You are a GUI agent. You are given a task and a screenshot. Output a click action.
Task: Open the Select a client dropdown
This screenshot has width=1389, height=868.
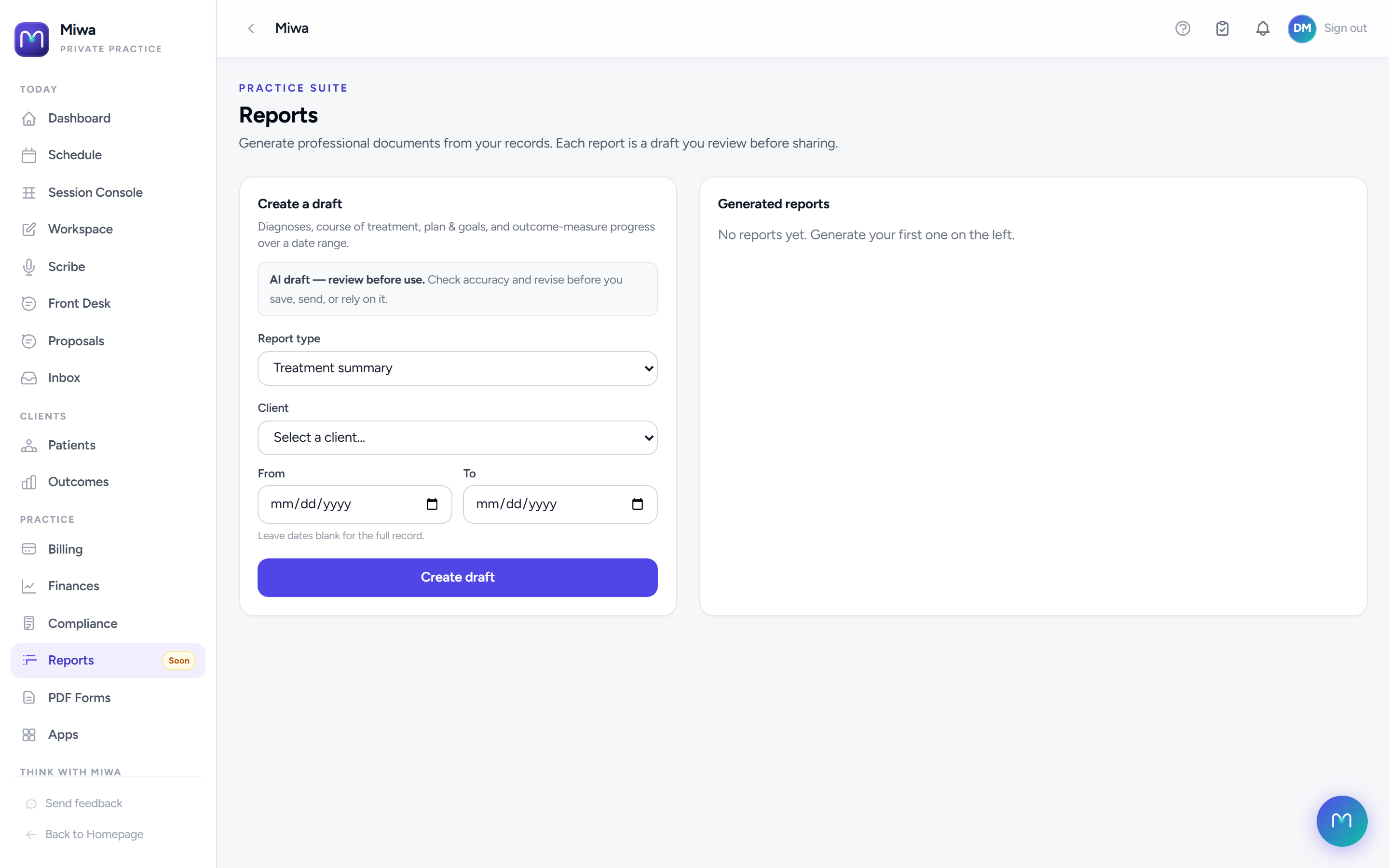[457, 437]
